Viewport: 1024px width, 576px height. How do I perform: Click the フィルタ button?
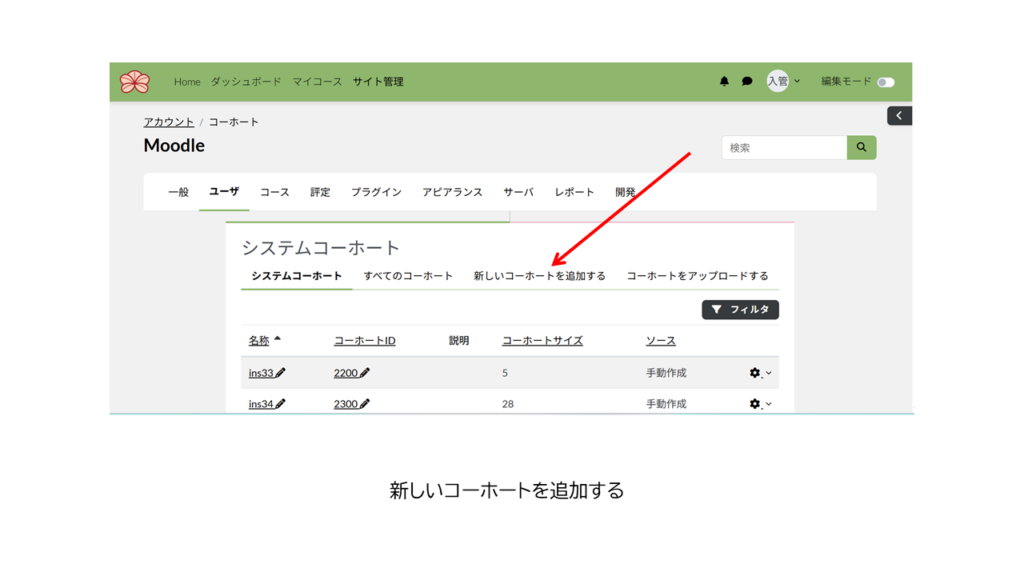(740, 310)
